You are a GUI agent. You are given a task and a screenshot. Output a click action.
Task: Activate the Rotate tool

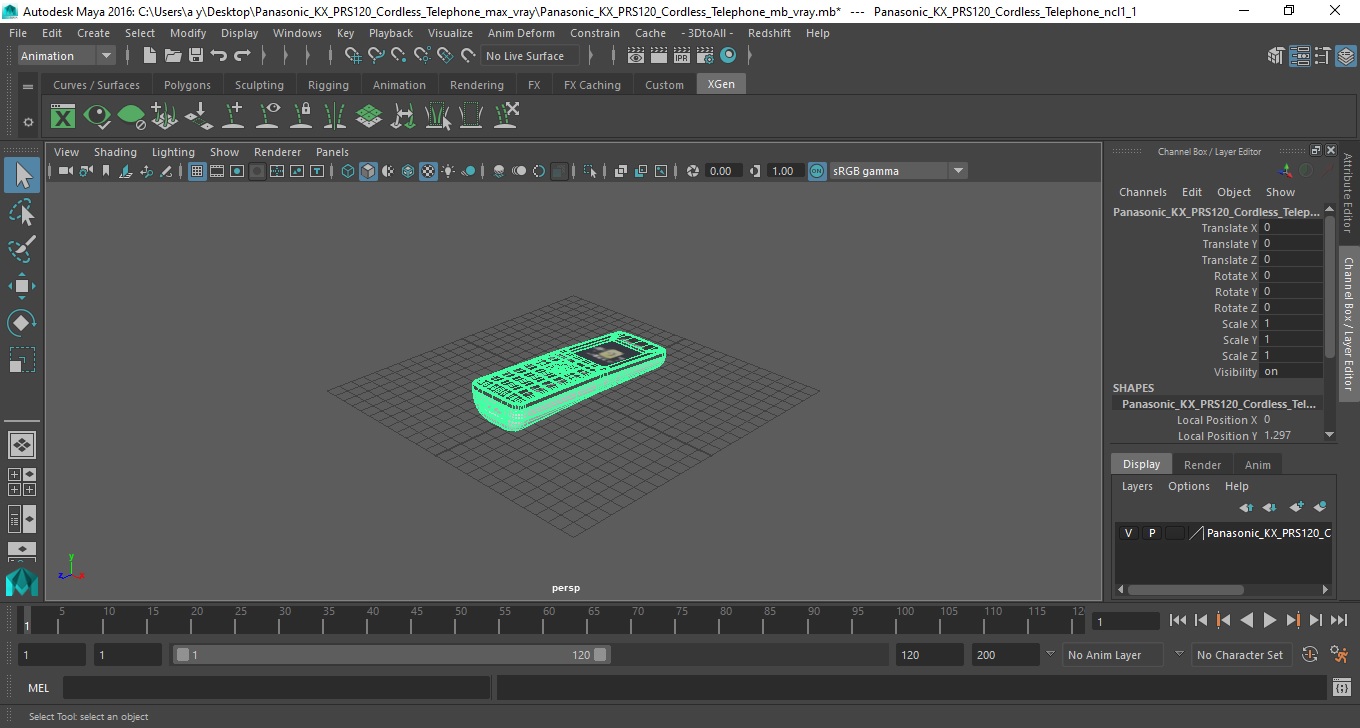22,323
